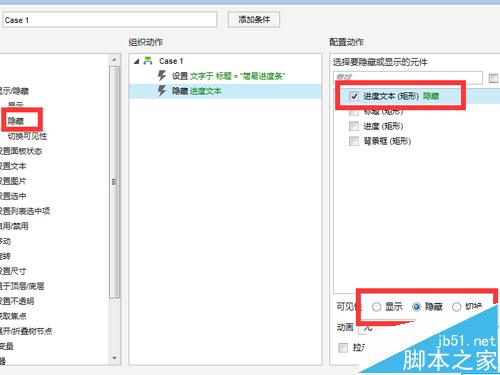Choose the 设置尺寸 action
The image size is (500, 375).
pos(13,271)
